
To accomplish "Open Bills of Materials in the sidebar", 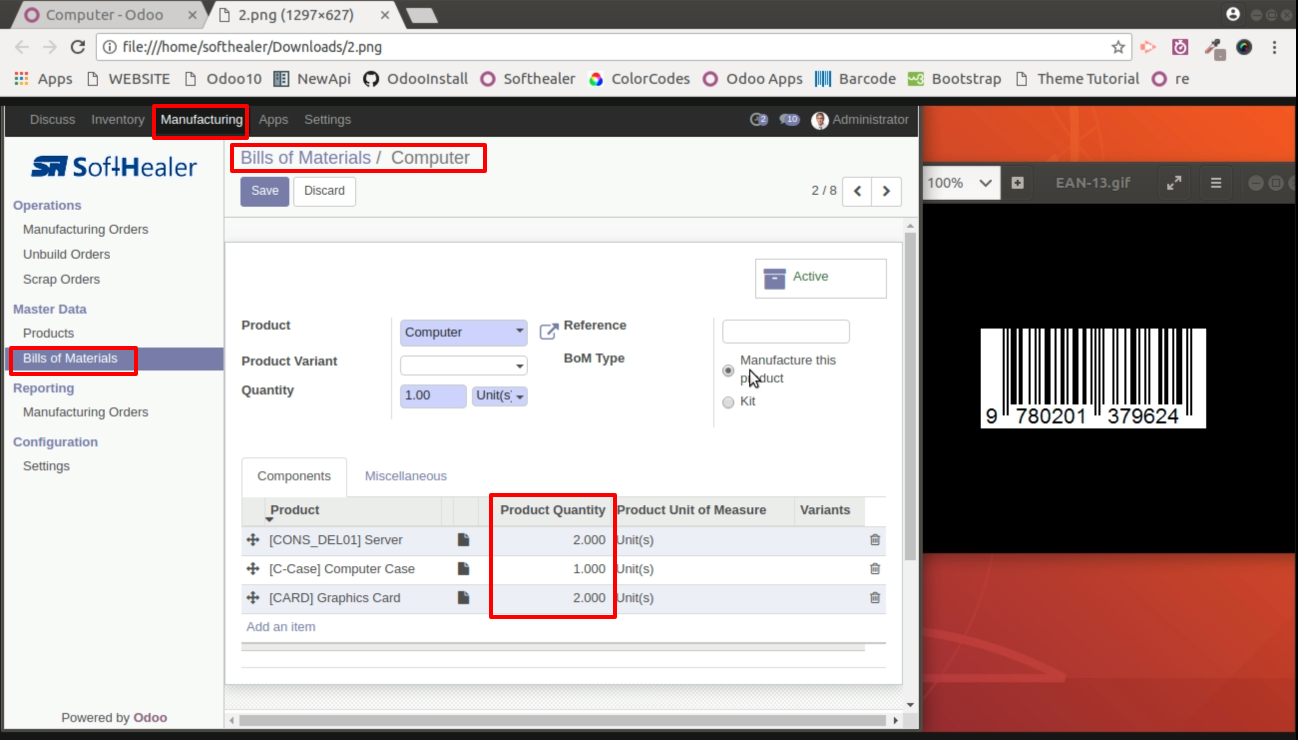I will (x=70, y=358).
